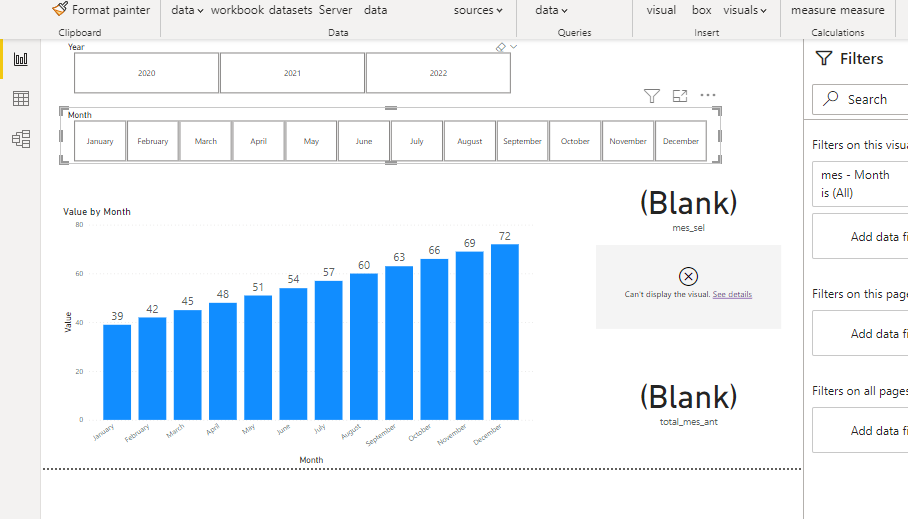Image resolution: width=908 pixels, height=519 pixels.
Task: Click the error X icon in broken visual
Action: click(689, 276)
